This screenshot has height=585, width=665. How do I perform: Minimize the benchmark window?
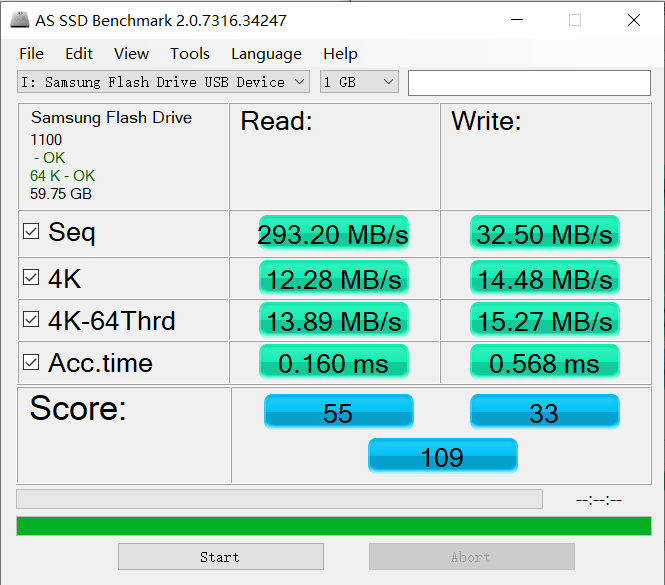pos(517,20)
